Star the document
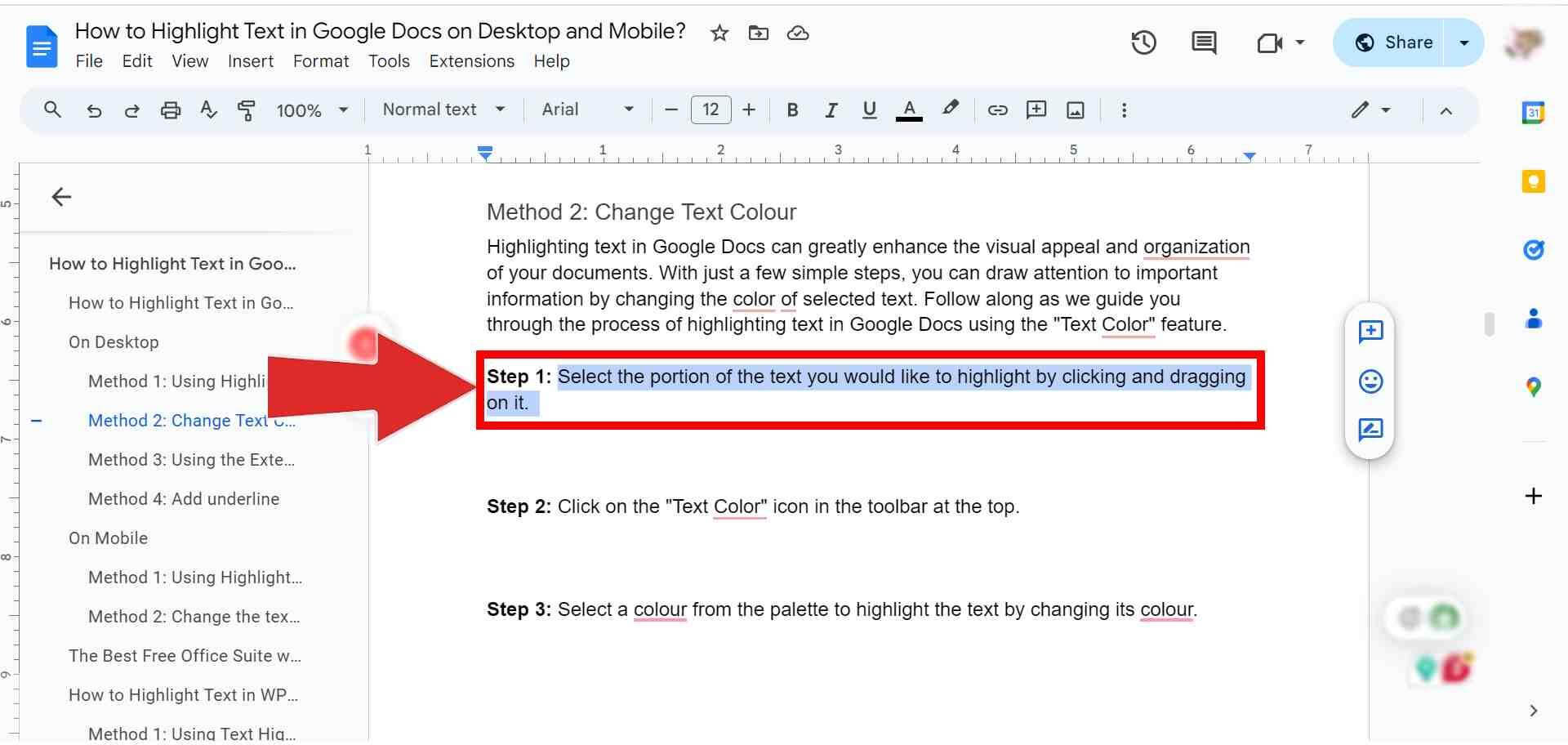The width and height of the screenshot is (1568, 745). tap(719, 33)
